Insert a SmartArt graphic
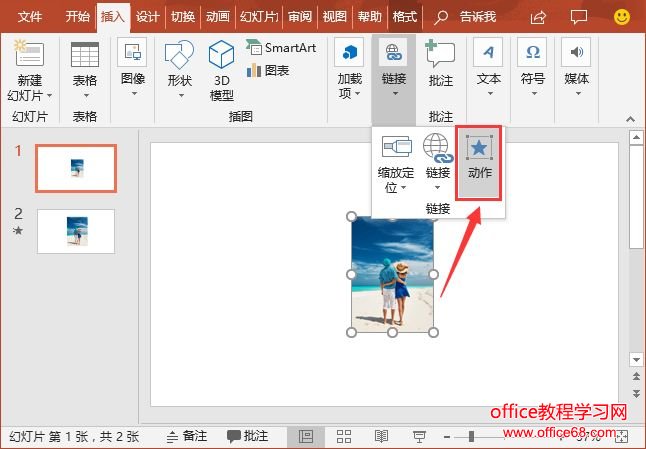646x449 pixels. (281, 48)
